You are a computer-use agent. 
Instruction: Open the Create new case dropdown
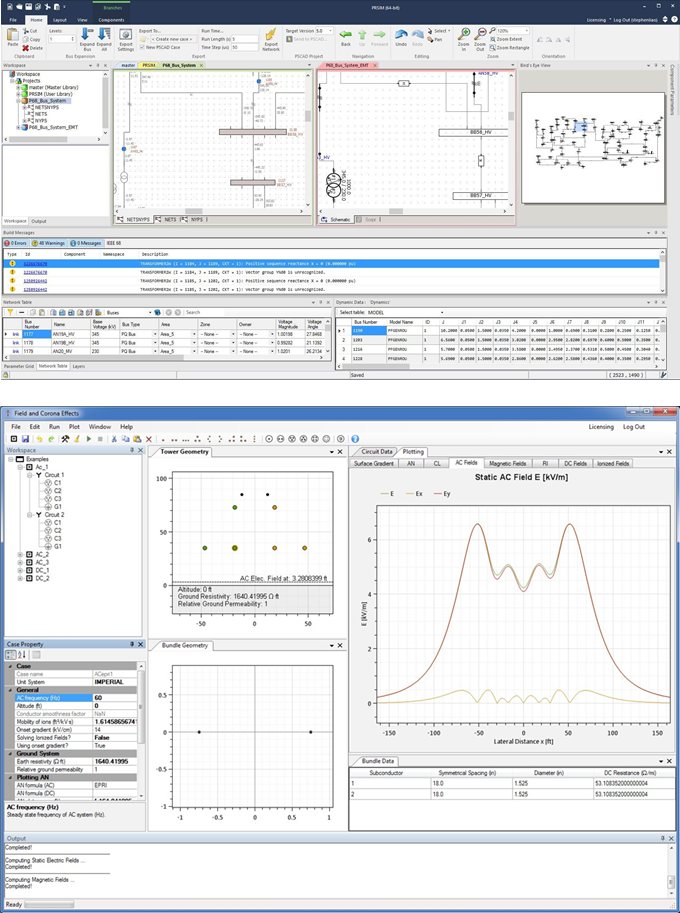tap(172, 39)
